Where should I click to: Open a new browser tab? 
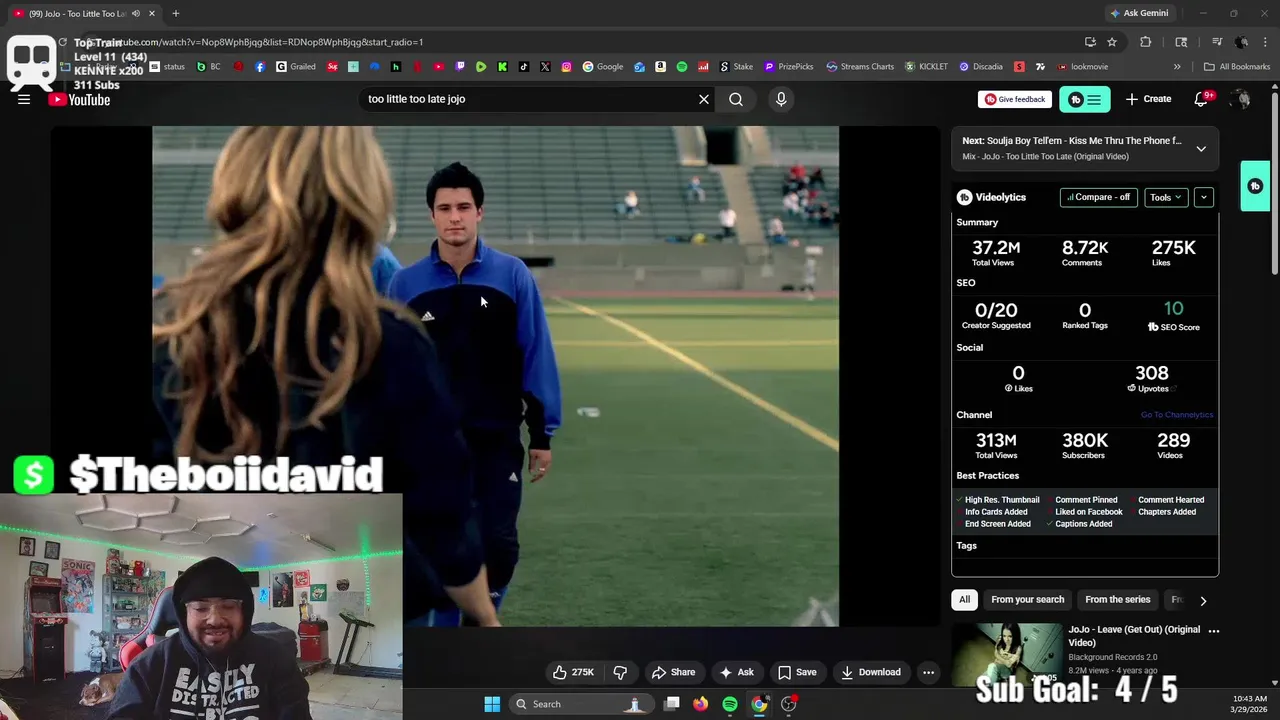[175, 13]
